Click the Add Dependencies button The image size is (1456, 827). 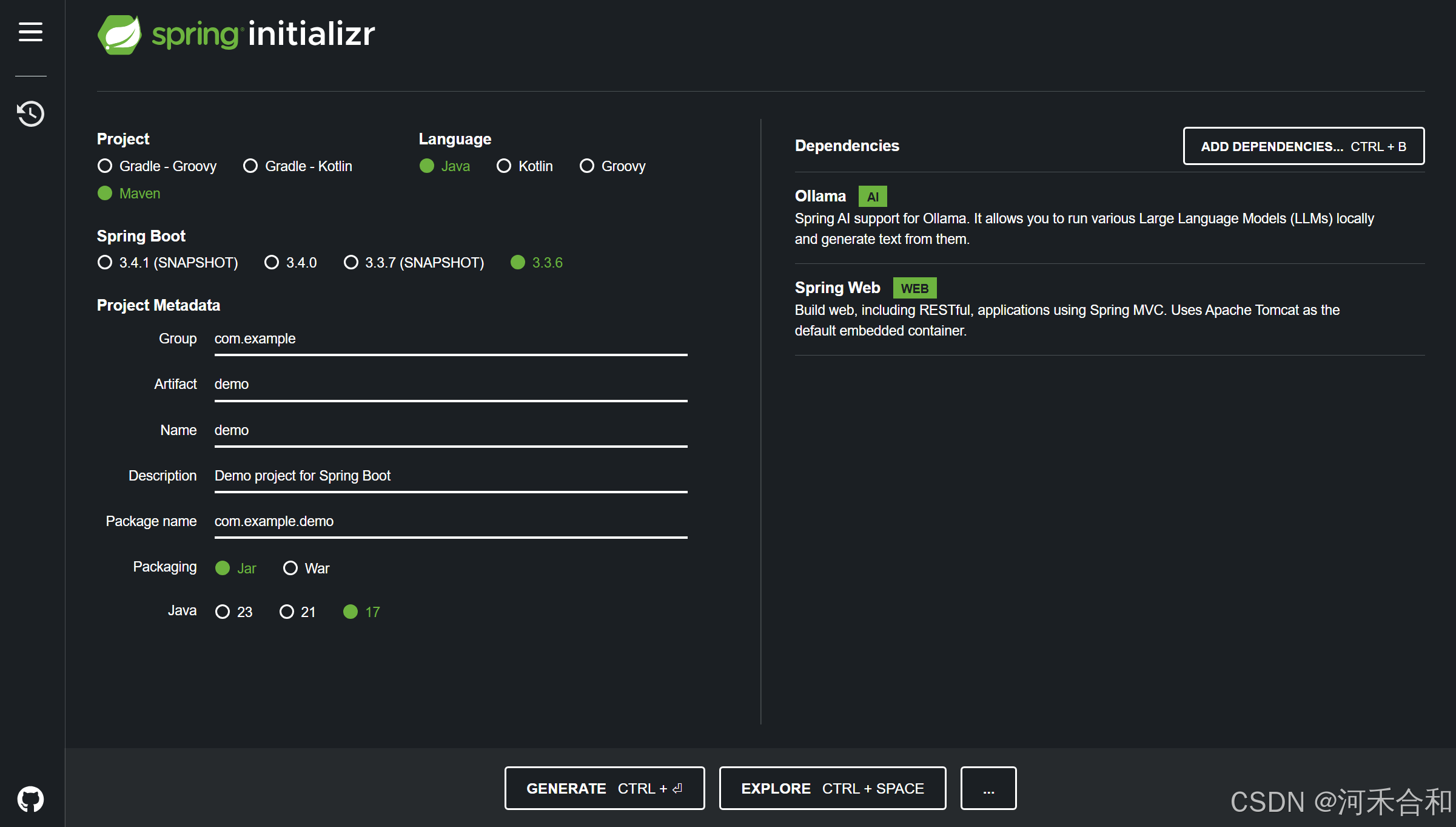click(1303, 146)
